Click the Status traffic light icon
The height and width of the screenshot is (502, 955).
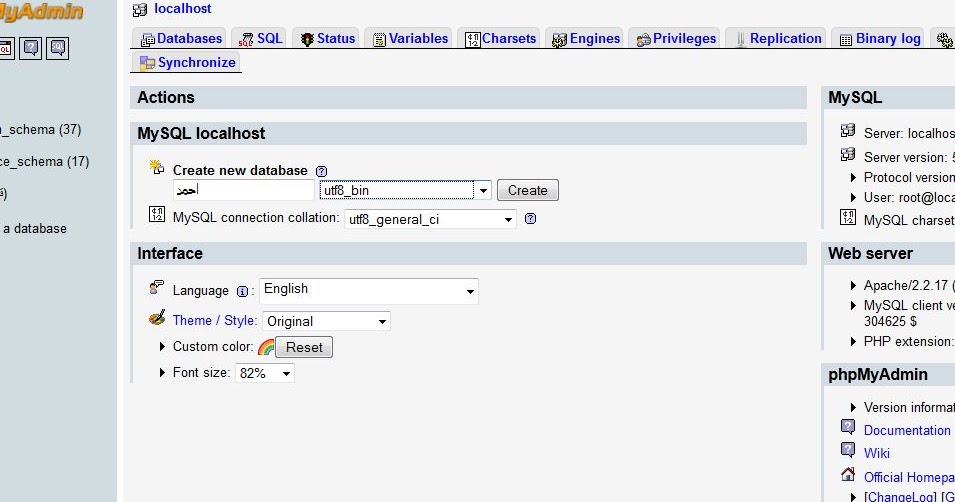click(x=307, y=40)
